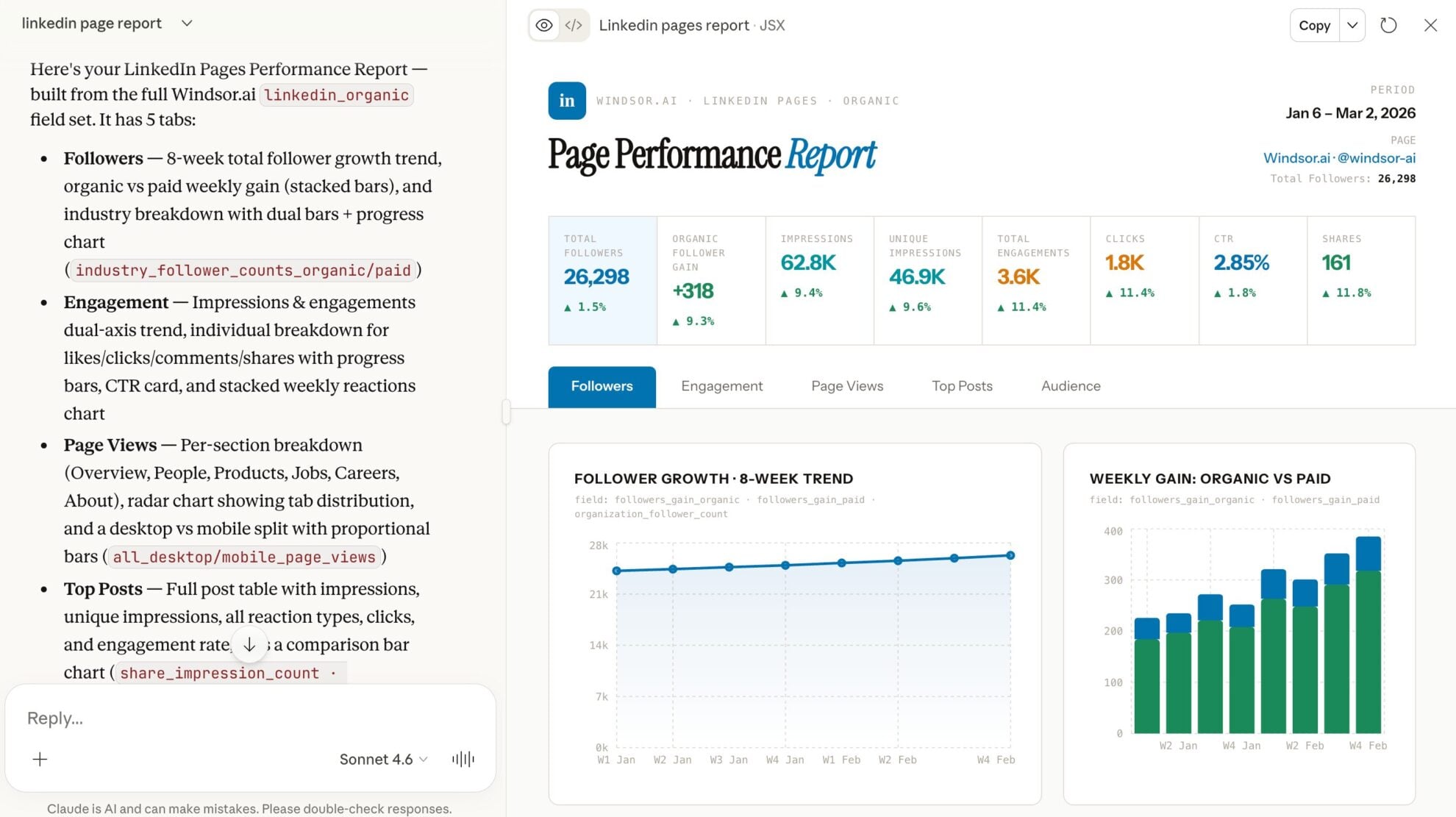Open the Copy options dropdown arrow
This screenshot has width=1456, height=817.
[1352, 24]
